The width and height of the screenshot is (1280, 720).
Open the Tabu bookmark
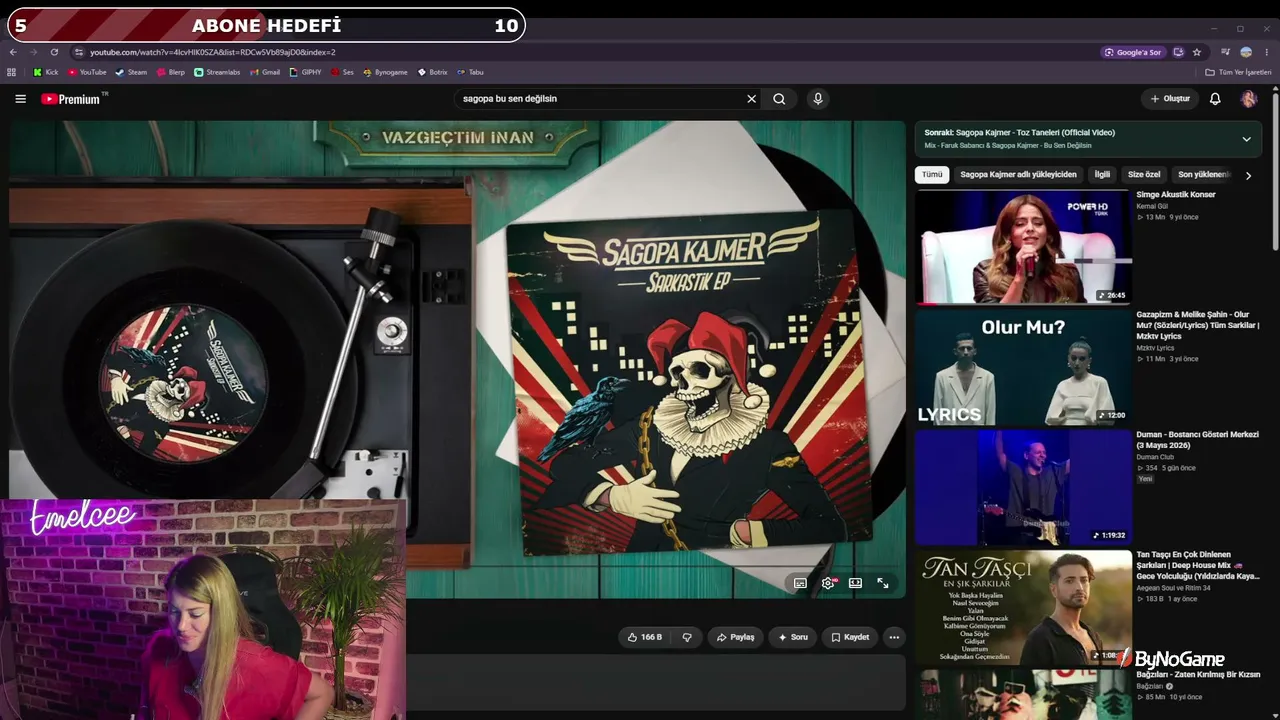click(x=470, y=72)
